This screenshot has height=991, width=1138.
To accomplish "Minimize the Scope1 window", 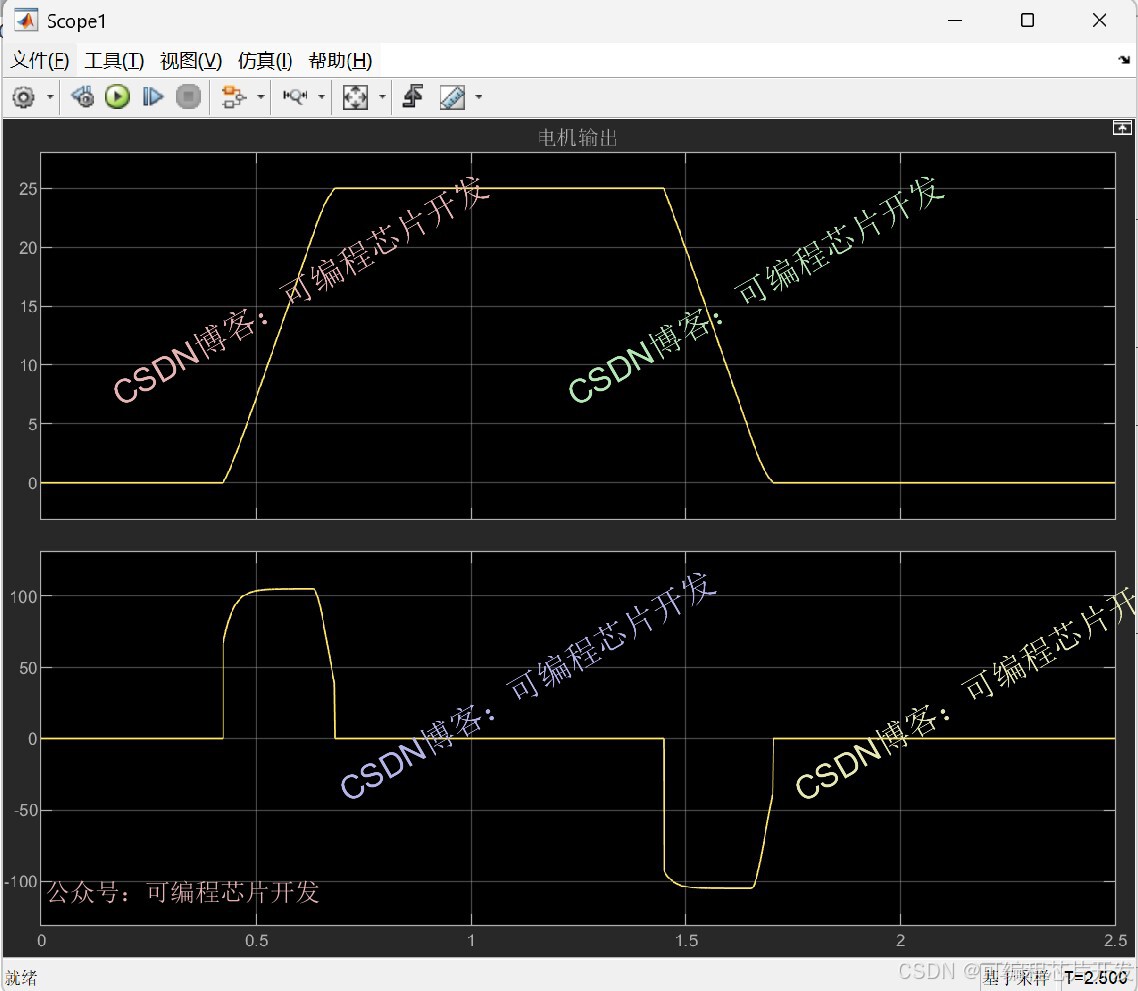I will coord(955,20).
